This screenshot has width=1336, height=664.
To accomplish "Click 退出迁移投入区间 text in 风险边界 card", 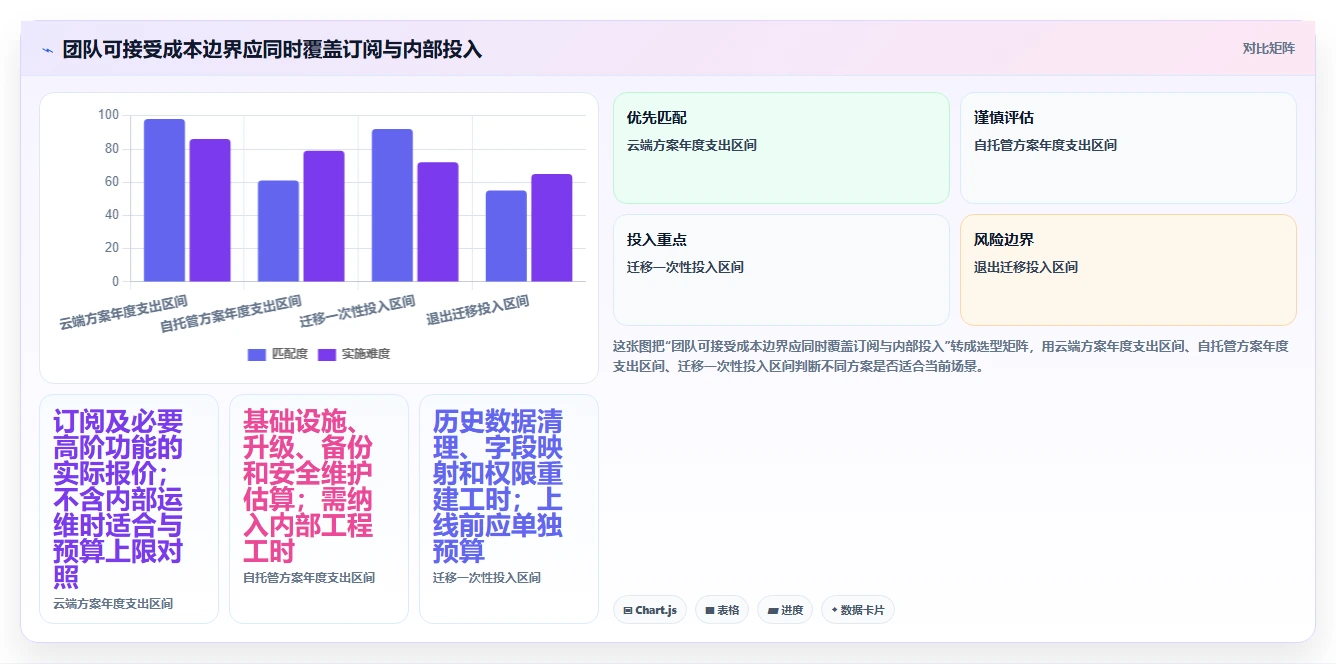I will pos(1026,267).
